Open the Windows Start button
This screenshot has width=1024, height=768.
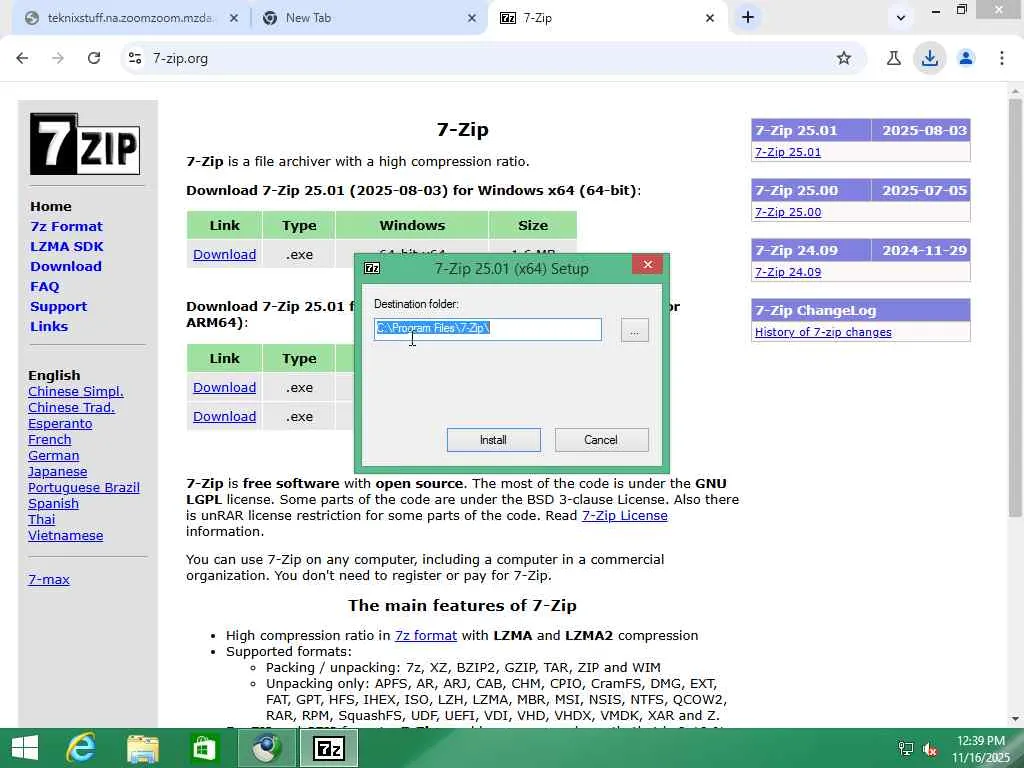[x=25, y=748]
